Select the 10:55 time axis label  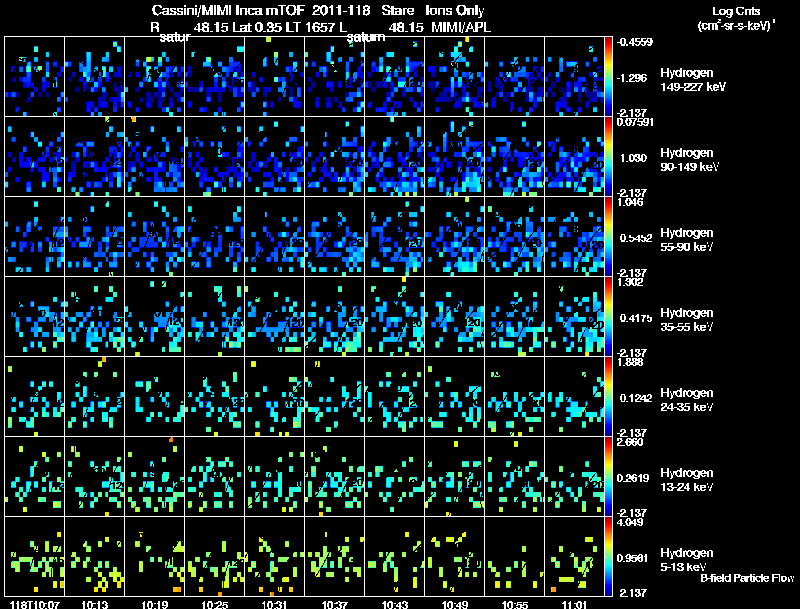click(515, 605)
